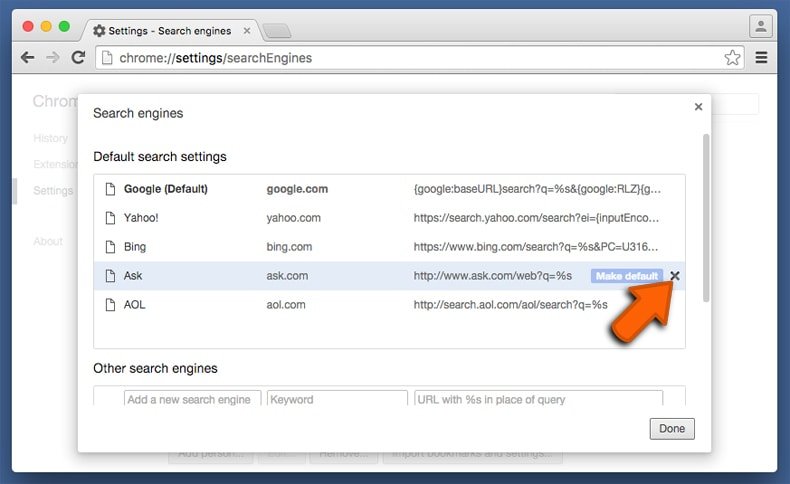Viewport: 790px width, 484px height.
Task: Select the Google (Default) row name
Action: [x=166, y=189]
